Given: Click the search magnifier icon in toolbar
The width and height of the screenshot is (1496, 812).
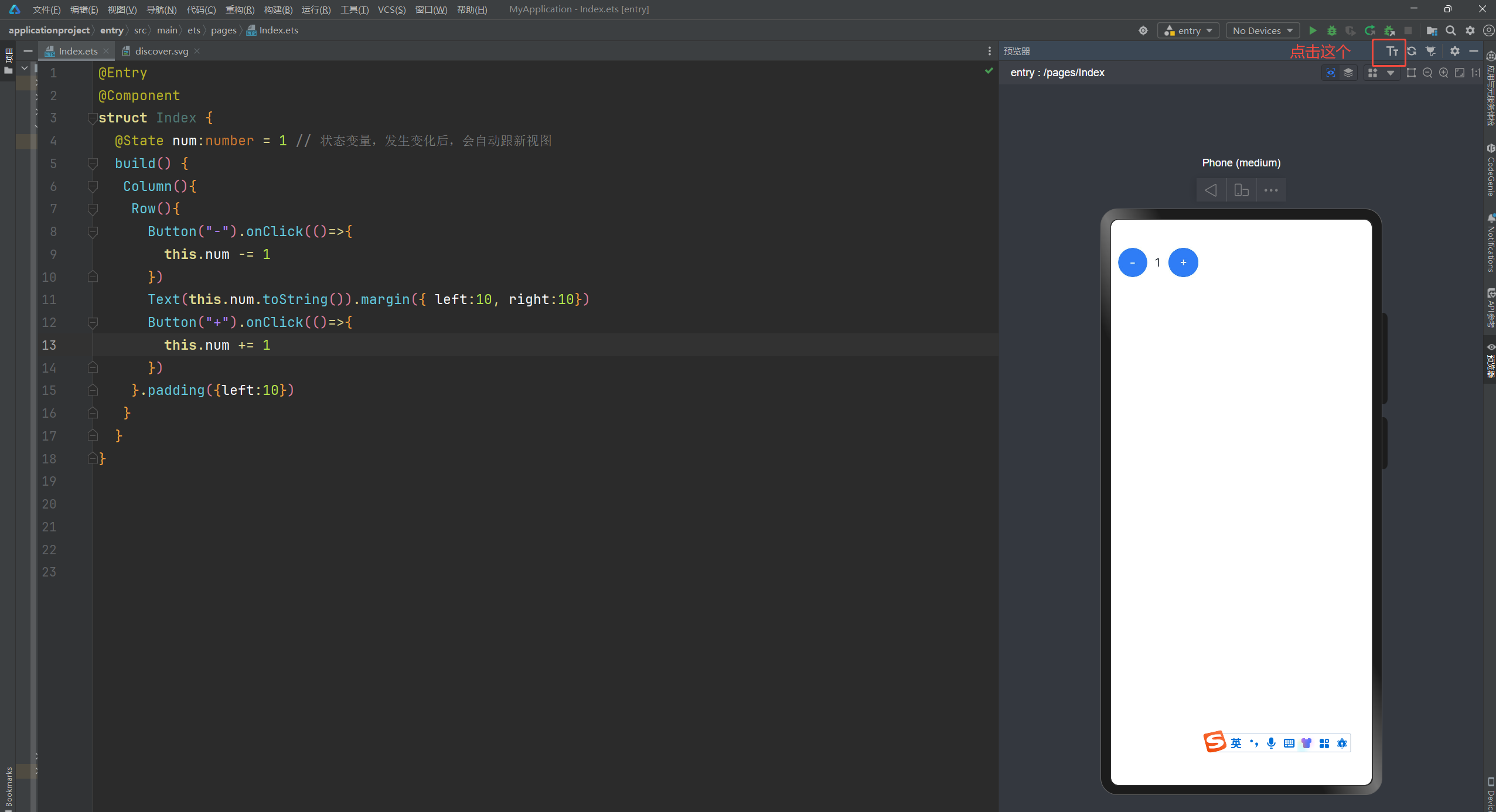Looking at the screenshot, I should tap(1451, 30).
